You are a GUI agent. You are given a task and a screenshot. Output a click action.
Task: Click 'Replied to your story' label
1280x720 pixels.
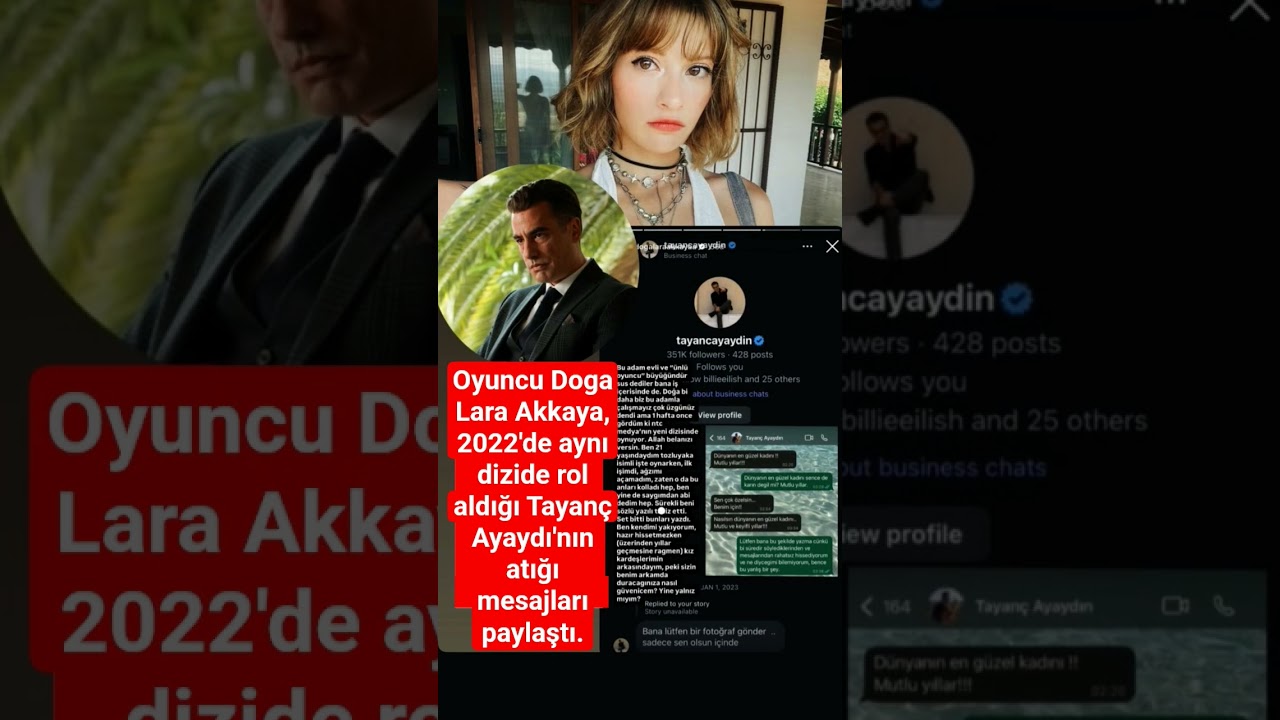676,603
